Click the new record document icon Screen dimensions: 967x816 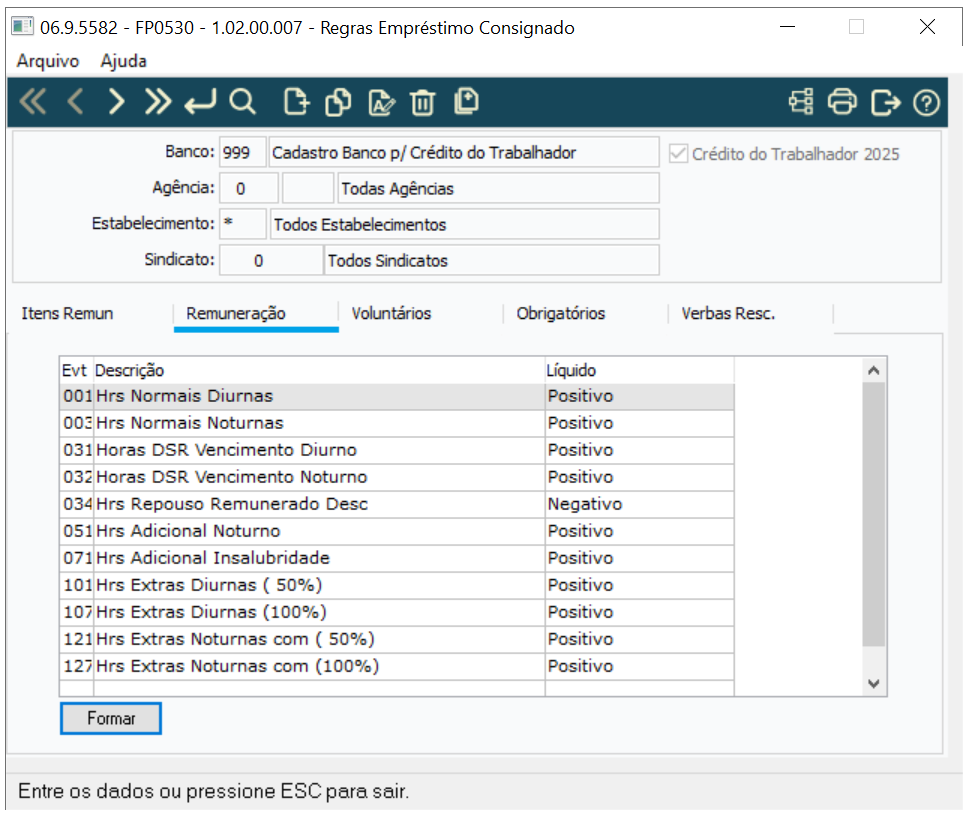[x=296, y=102]
